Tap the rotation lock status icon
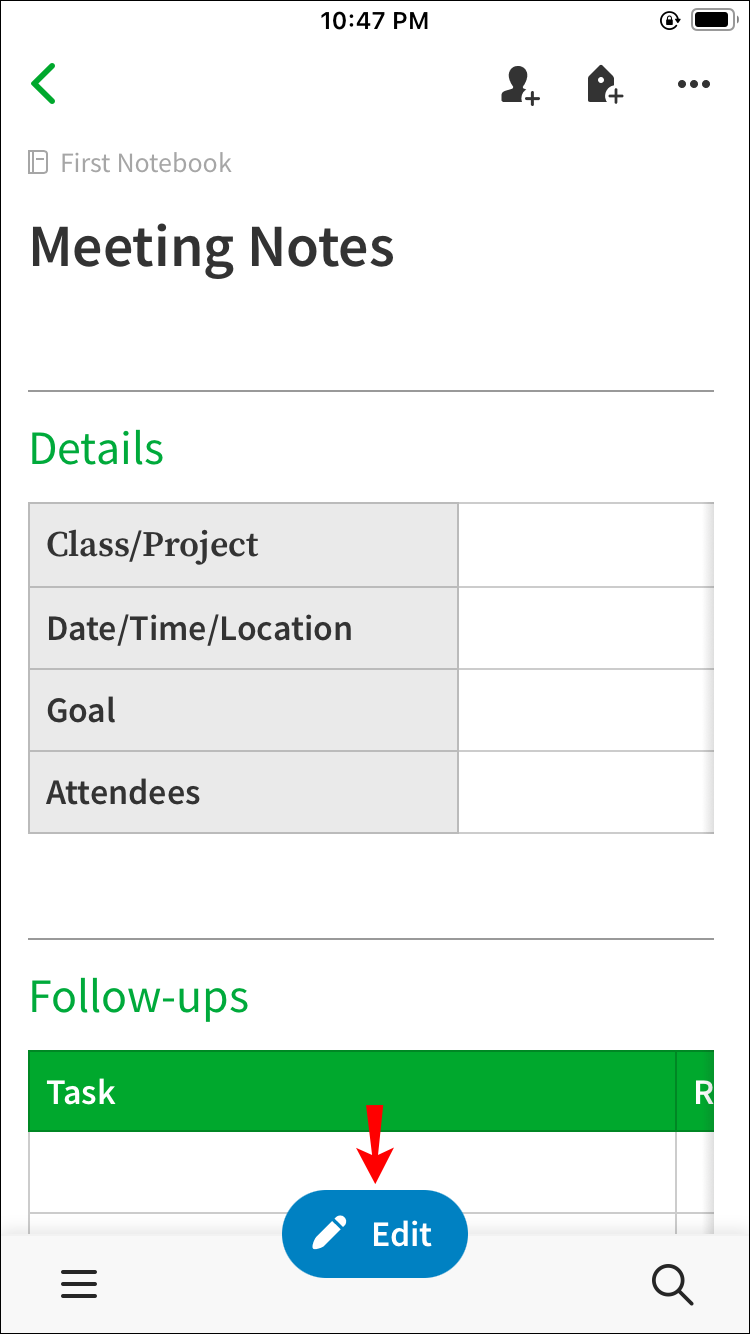Screen dimensions: 750x1334 click(x=670, y=20)
